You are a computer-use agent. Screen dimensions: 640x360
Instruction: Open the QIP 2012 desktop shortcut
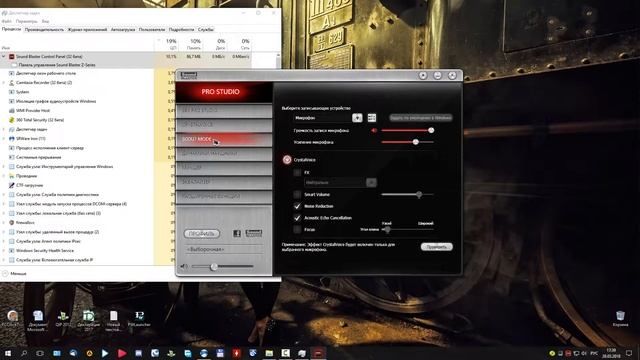pyautogui.click(x=63, y=319)
